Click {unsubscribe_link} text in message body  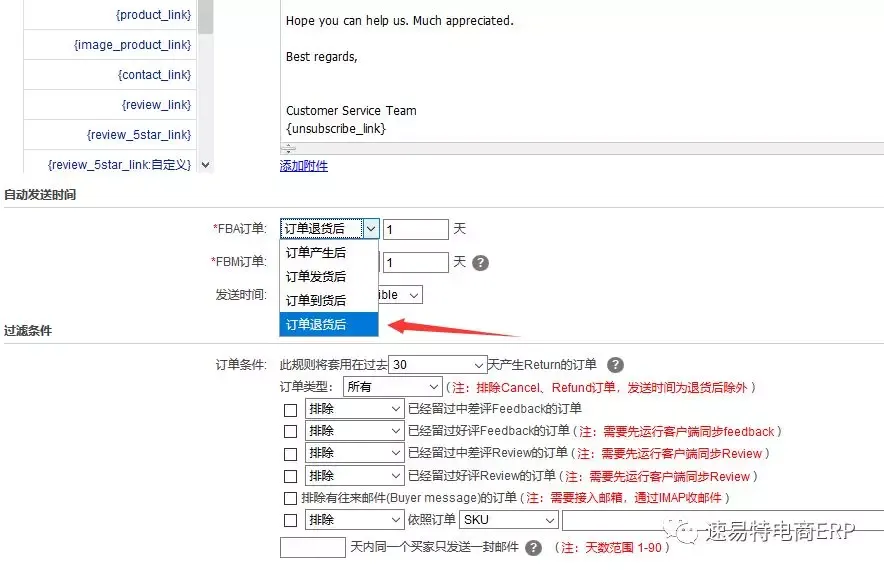tap(336, 129)
